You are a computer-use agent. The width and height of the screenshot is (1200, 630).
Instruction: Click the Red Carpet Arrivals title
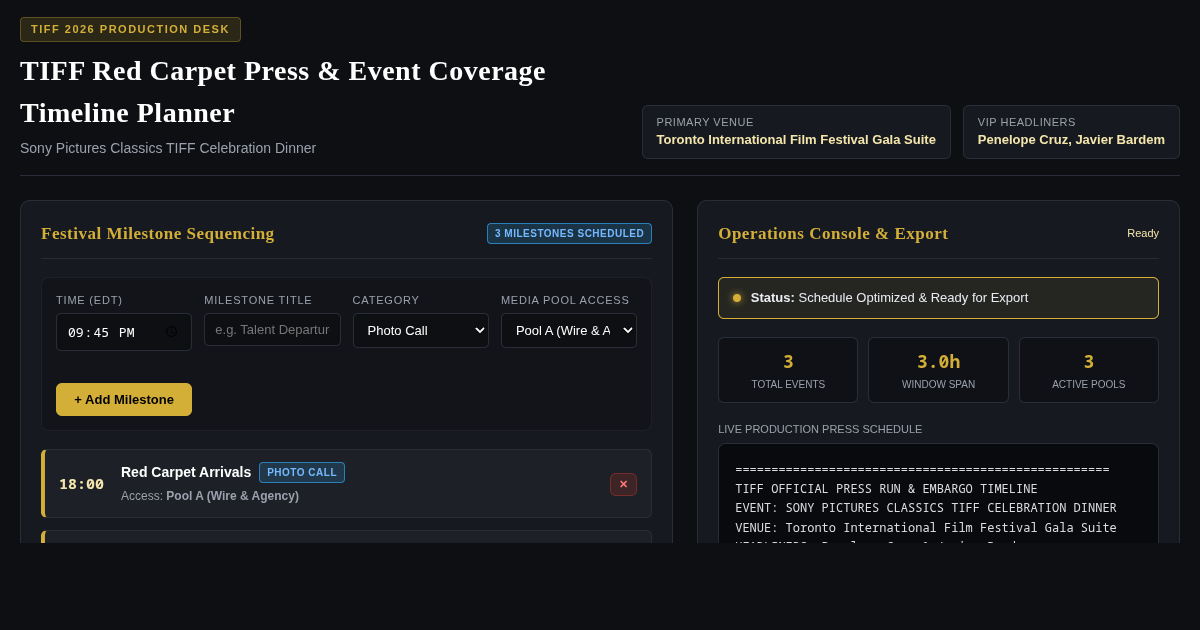pyautogui.click(x=186, y=472)
